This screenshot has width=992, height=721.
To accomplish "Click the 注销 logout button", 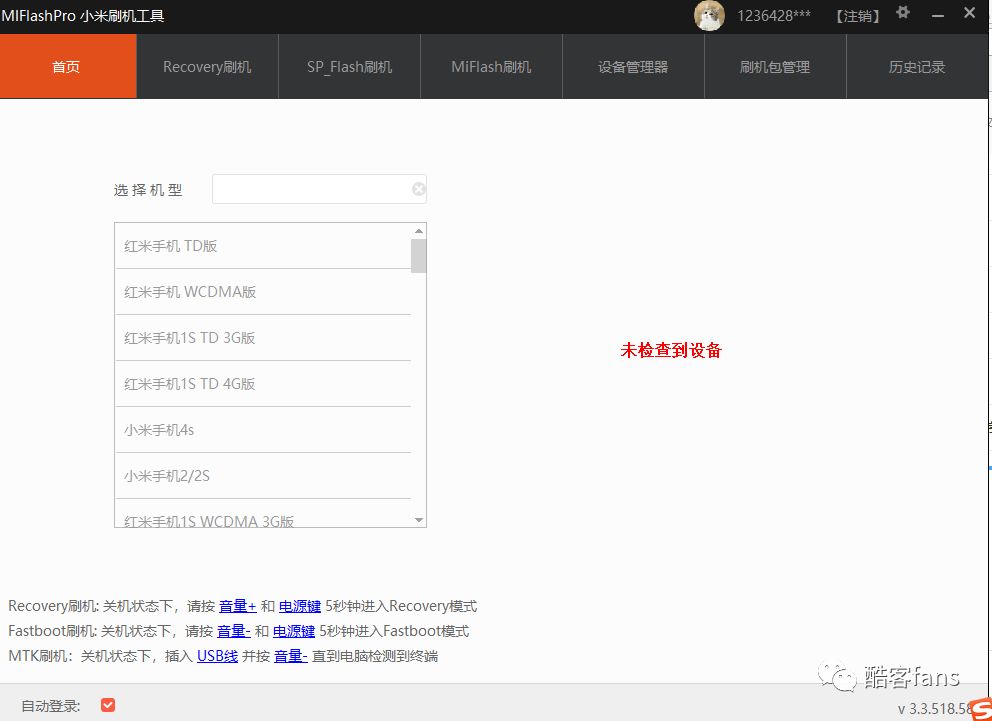I will click(x=858, y=16).
